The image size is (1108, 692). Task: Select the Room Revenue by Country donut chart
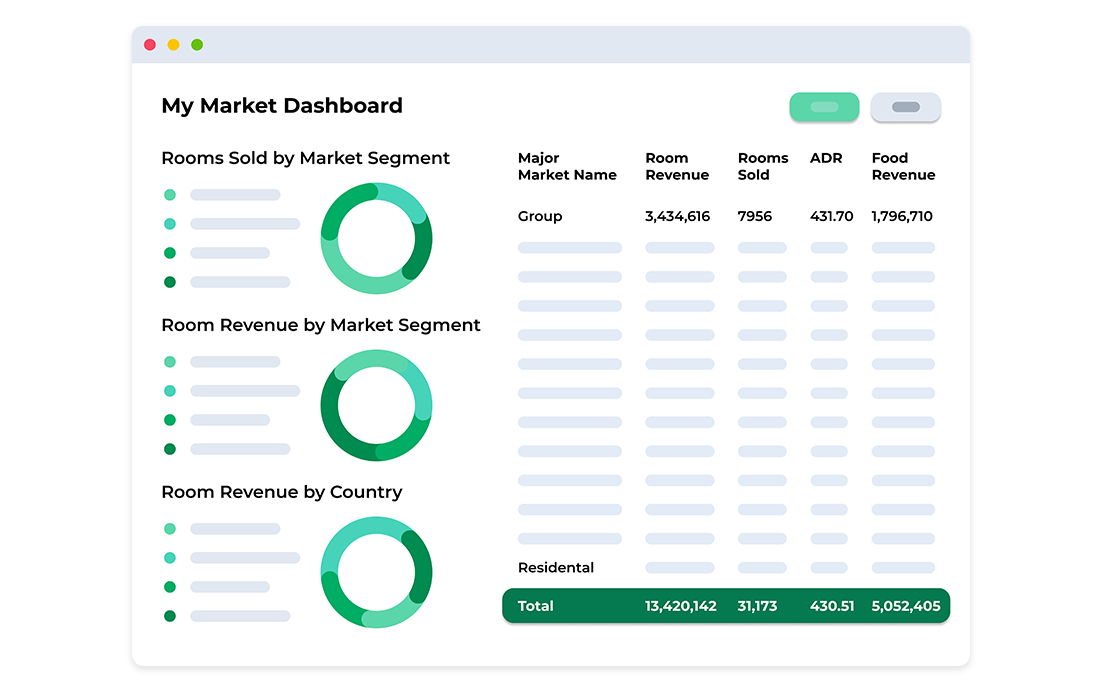coord(376,572)
